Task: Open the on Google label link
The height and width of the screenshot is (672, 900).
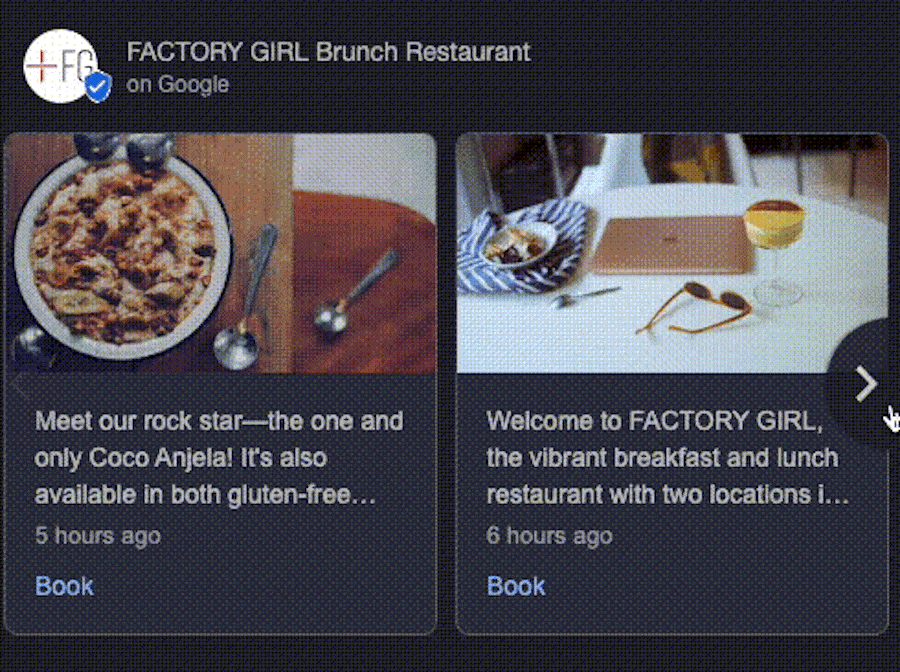Action: point(176,85)
